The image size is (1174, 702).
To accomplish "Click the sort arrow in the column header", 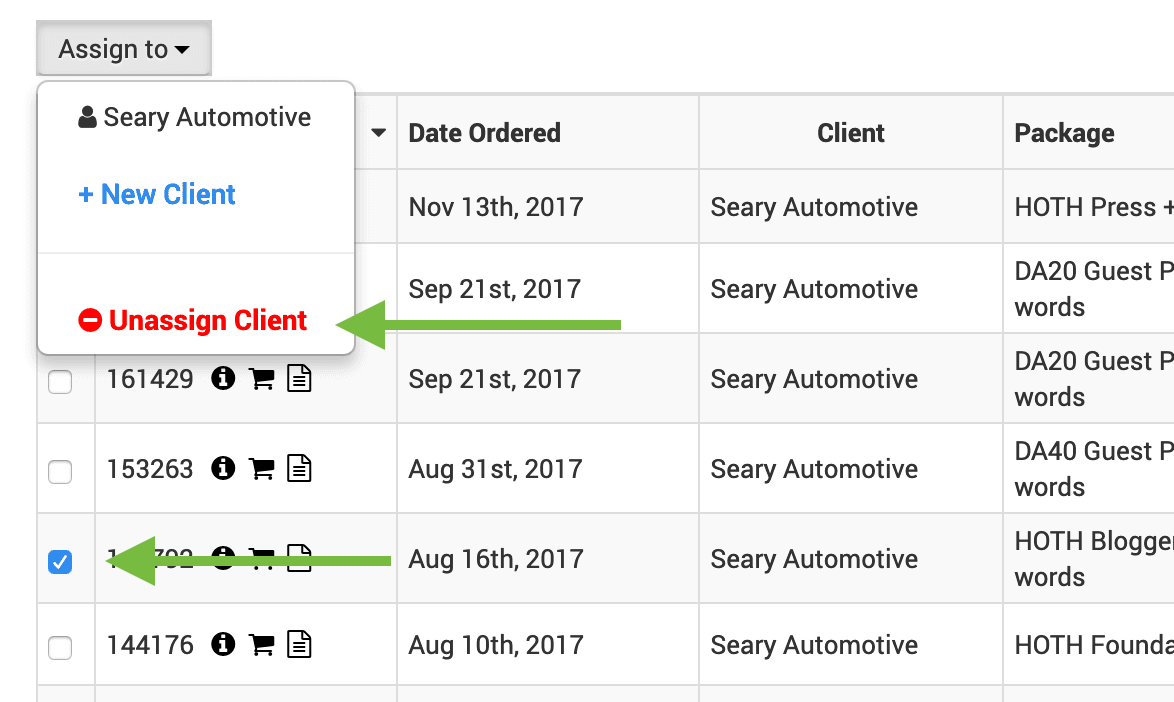I will coord(378,132).
